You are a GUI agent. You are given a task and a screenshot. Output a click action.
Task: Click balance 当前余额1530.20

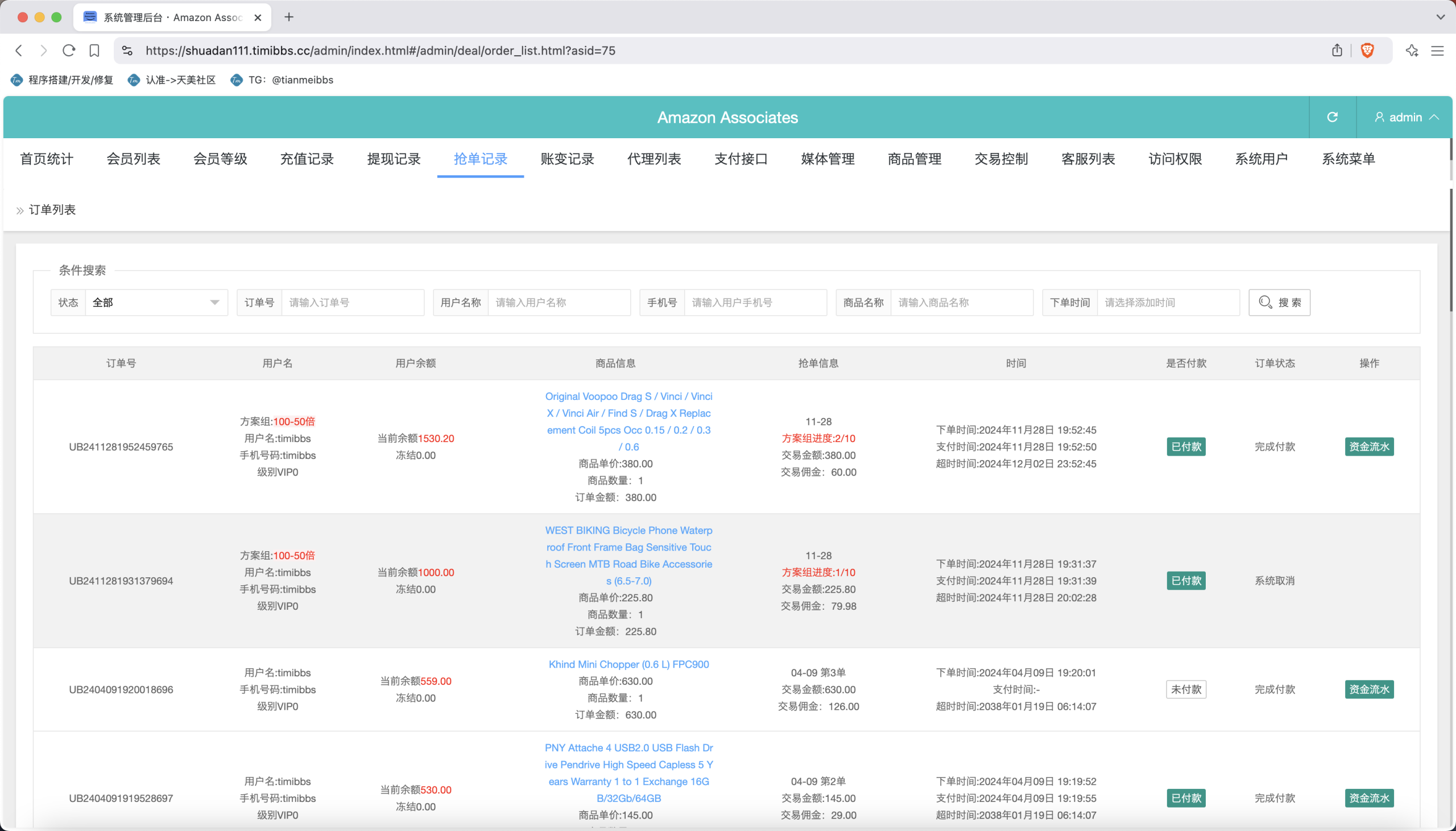[416, 439]
